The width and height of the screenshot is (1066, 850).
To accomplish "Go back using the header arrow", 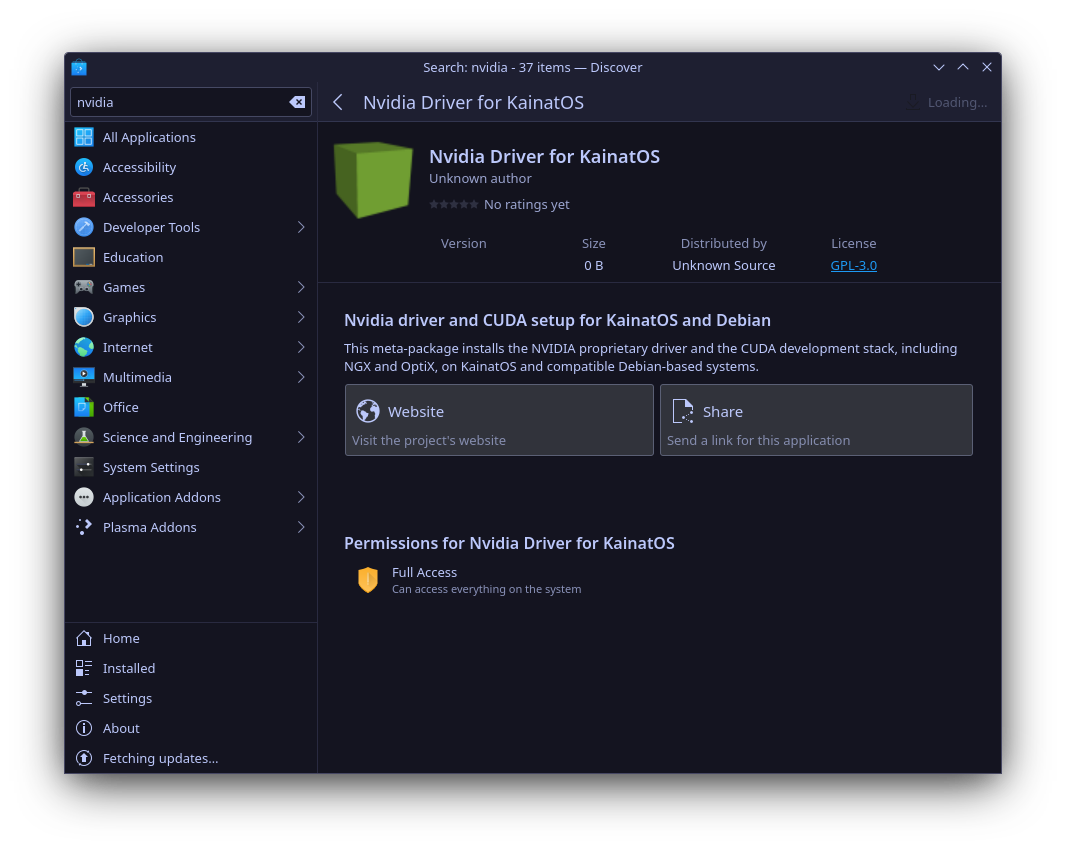I will pos(338,102).
